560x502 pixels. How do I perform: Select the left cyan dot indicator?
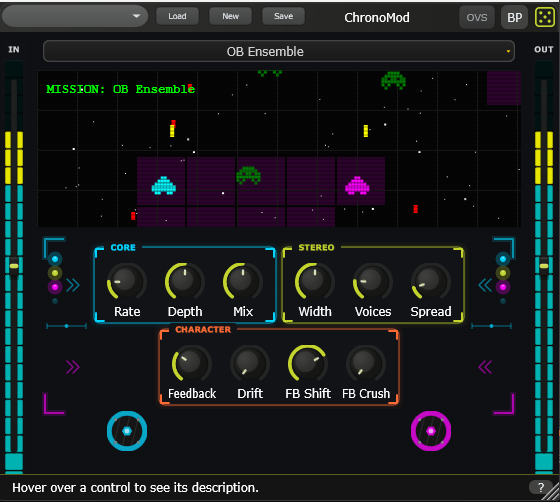click(55, 259)
